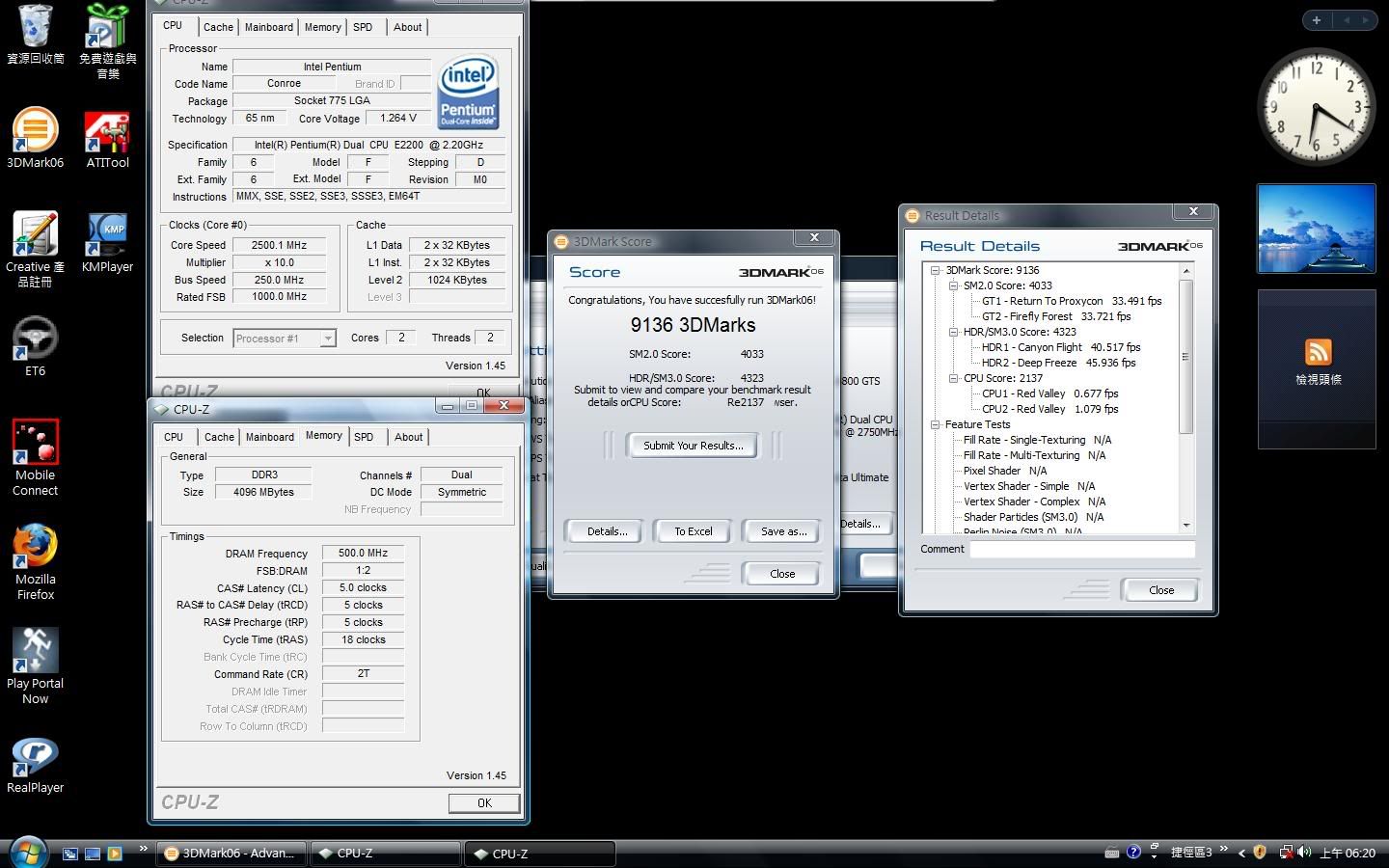This screenshot has height=868, width=1389.
Task: Click the slideshow picture gadget thumbnail
Action: coord(1316,229)
